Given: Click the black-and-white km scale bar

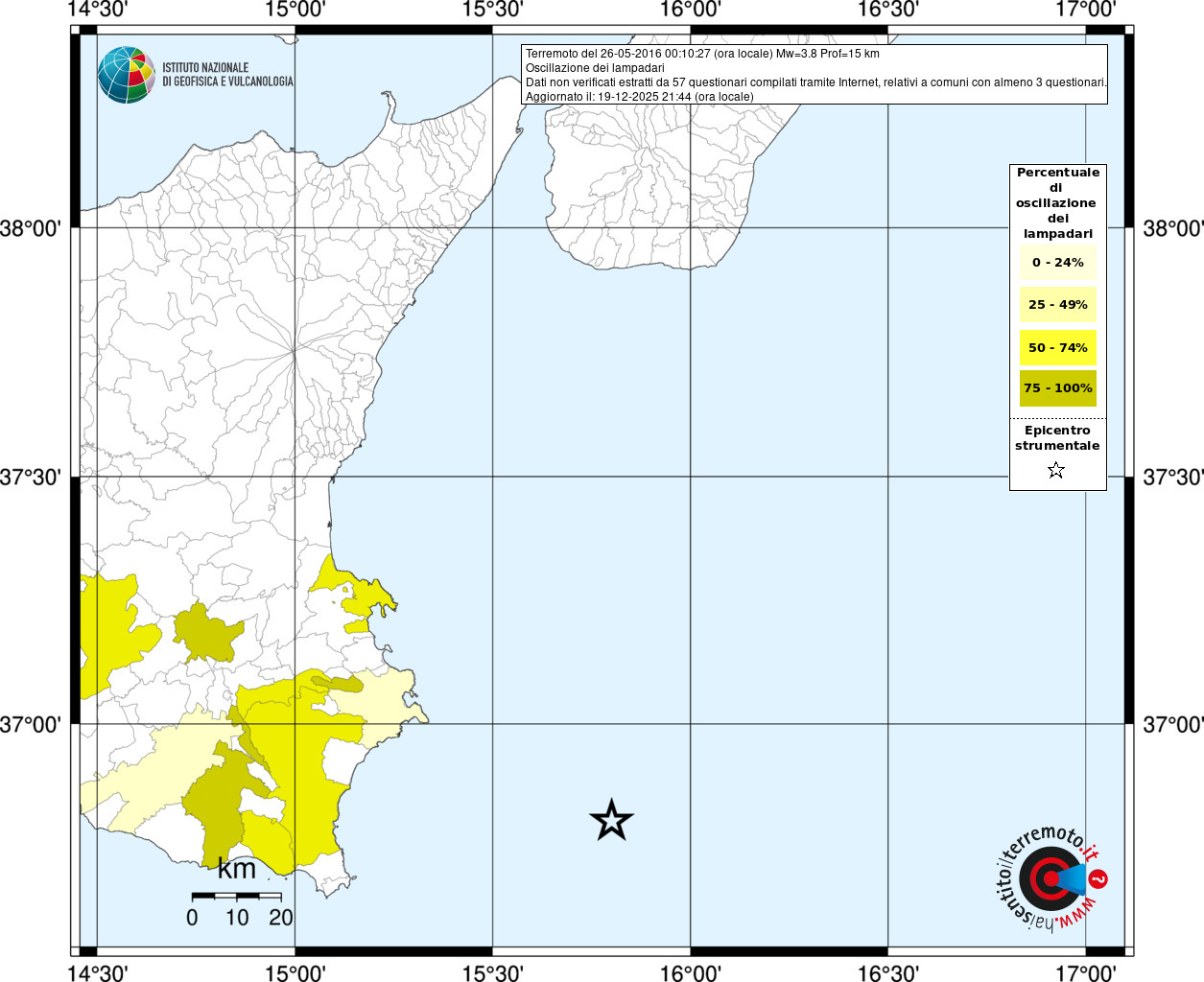Looking at the screenshot, I should (236, 896).
